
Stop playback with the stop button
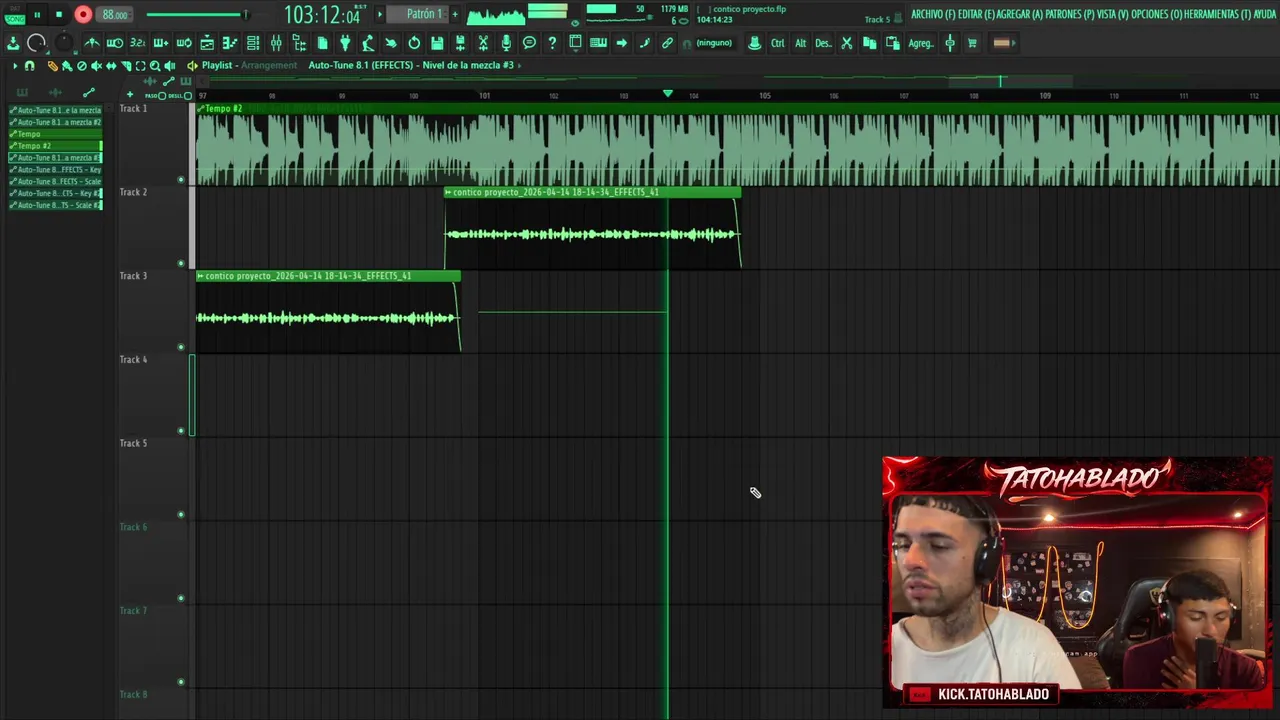(x=59, y=15)
